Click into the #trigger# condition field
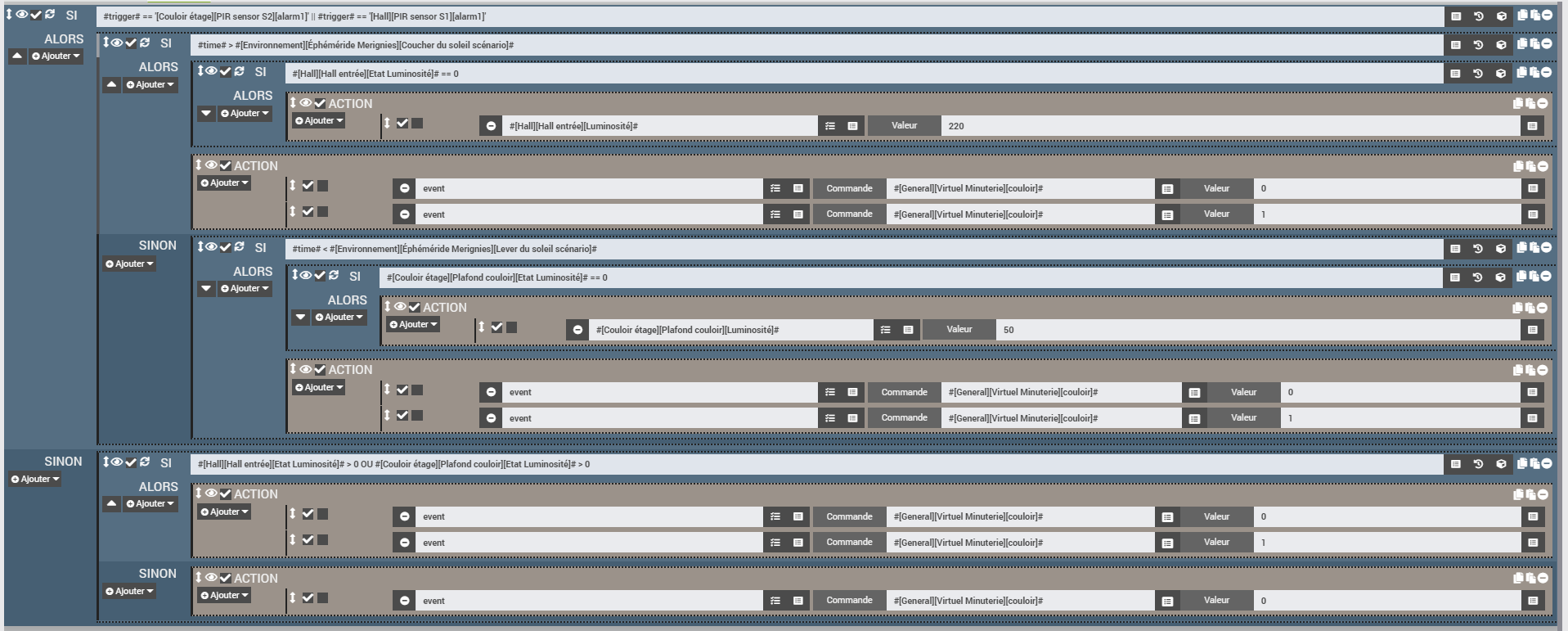The height and width of the screenshot is (631, 1568). click(770, 16)
